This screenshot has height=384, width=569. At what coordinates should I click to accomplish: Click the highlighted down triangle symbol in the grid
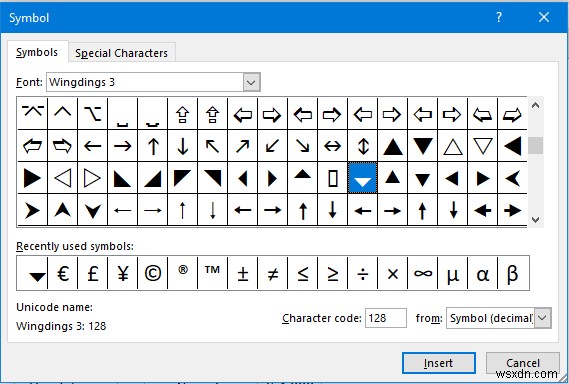tap(363, 178)
